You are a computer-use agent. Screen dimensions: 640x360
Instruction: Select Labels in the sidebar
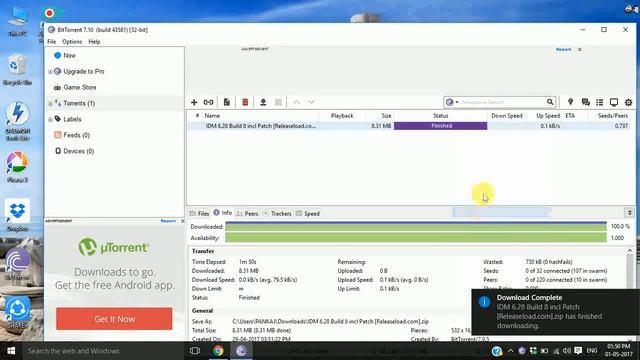[x=72, y=119]
